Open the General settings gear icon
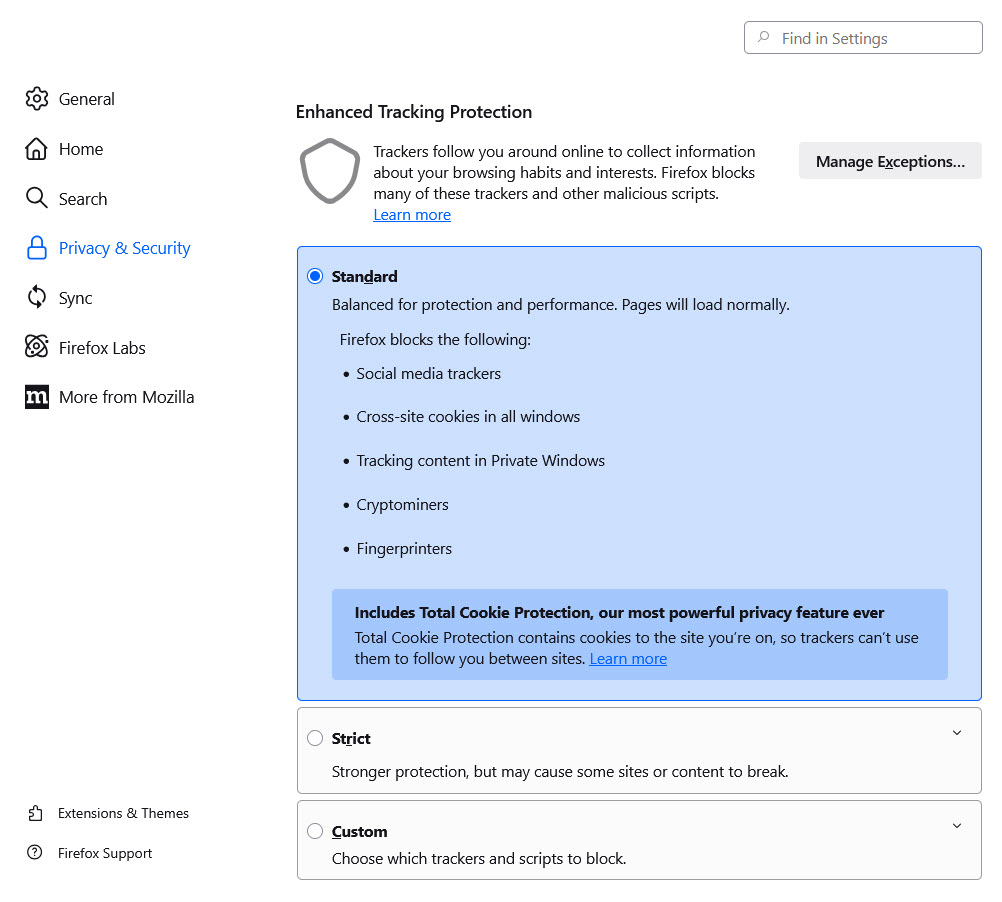This screenshot has width=1002, height=902. [x=36, y=98]
